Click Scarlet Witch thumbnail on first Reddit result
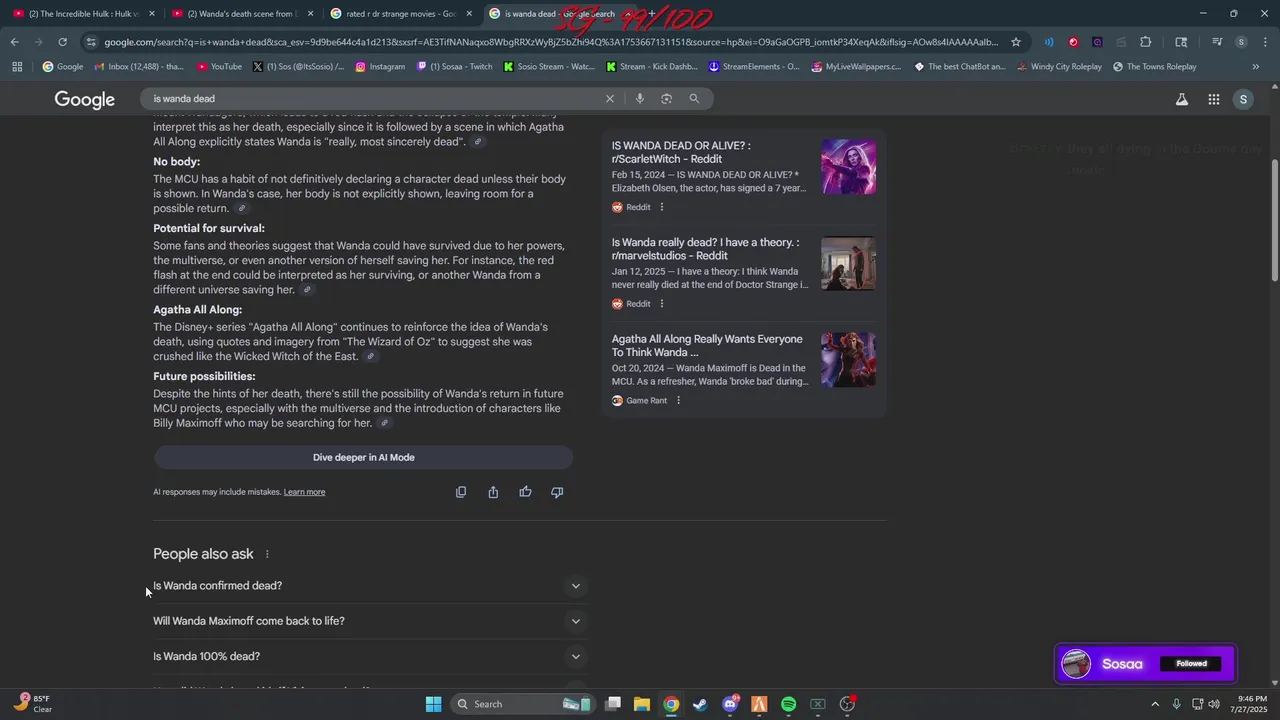 848,167
